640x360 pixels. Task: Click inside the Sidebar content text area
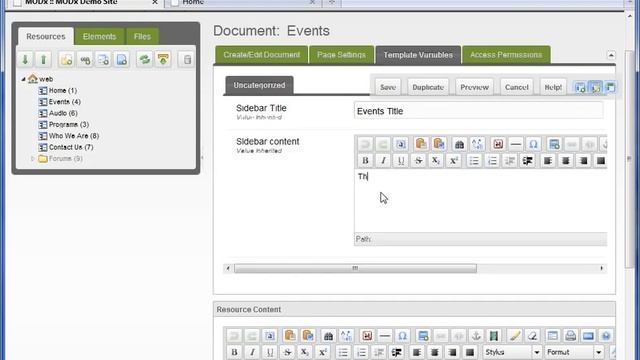(480, 201)
